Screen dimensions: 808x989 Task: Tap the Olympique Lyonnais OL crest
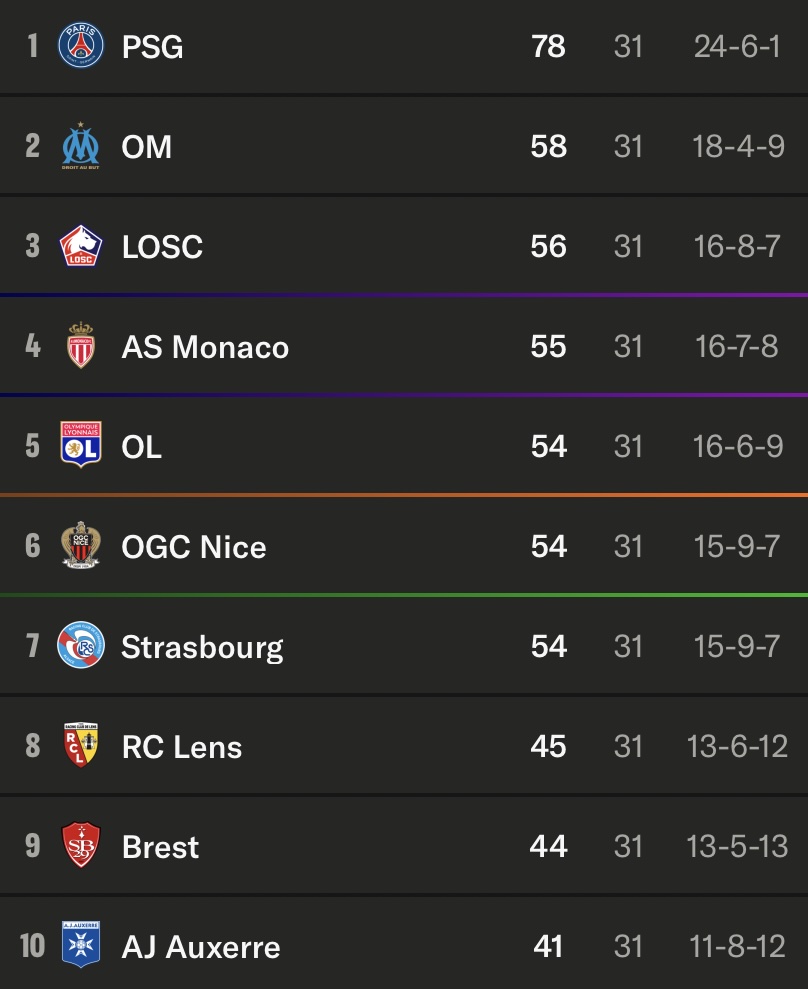tap(81, 445)
